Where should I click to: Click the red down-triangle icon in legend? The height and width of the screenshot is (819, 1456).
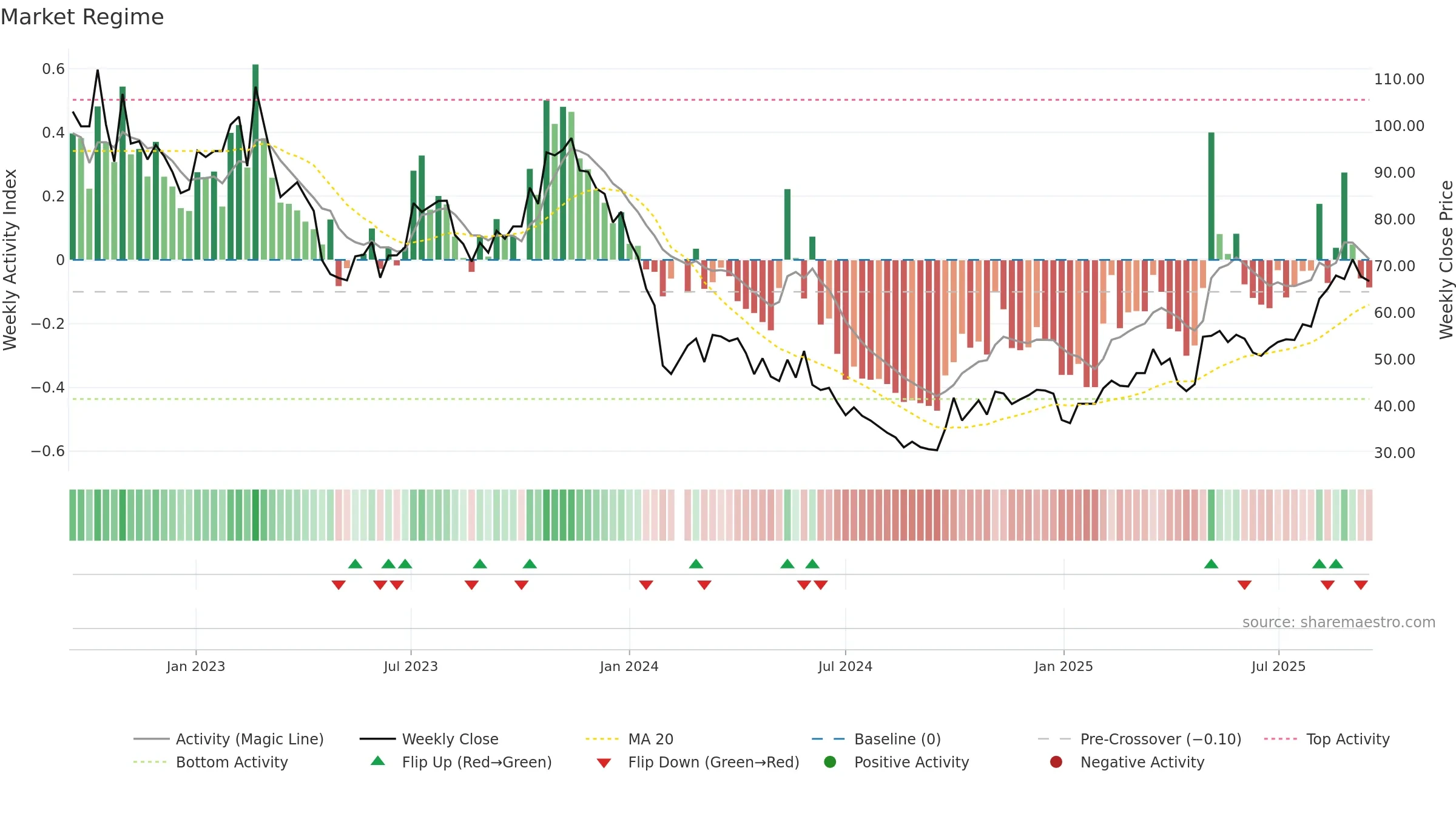[x=604, y=763]
